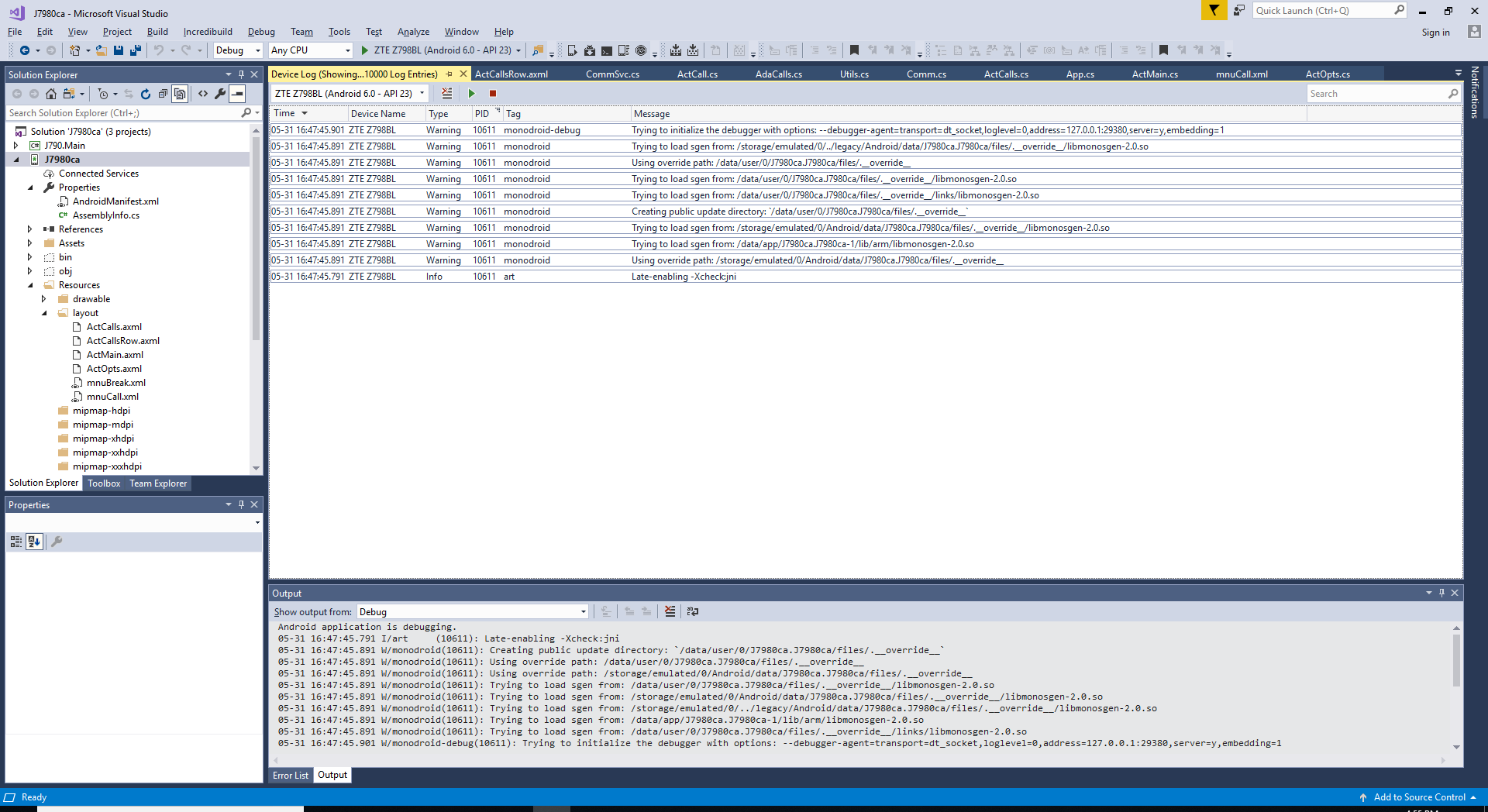The height and width of the screenshot is (812, 1488).
Task: Click the New Project toolbar icon
Action: point(74,50)
